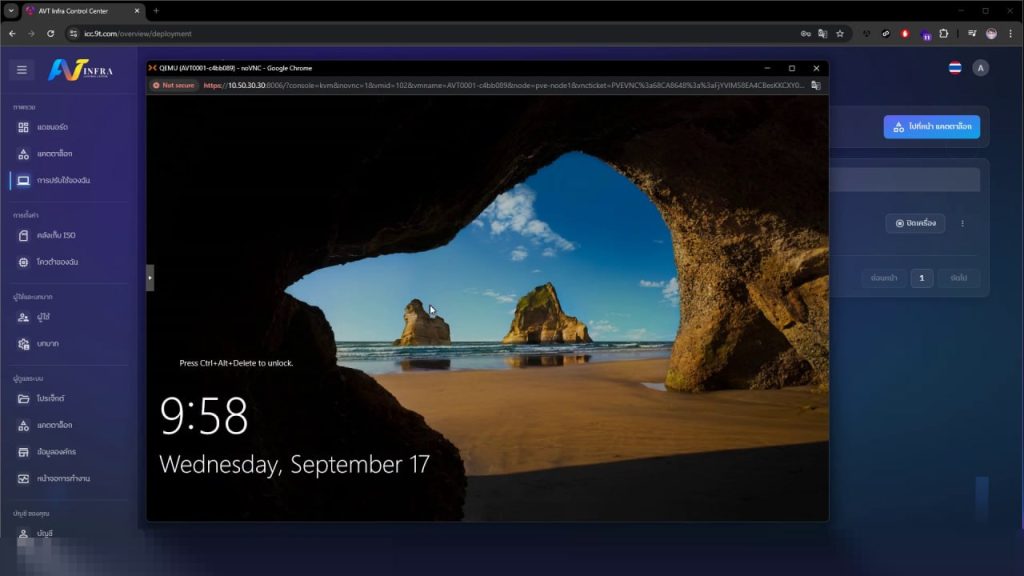Toggle the hamburger sidebar menu
1024x576 pixels.
pyautogui.click(x=22, y=70)
